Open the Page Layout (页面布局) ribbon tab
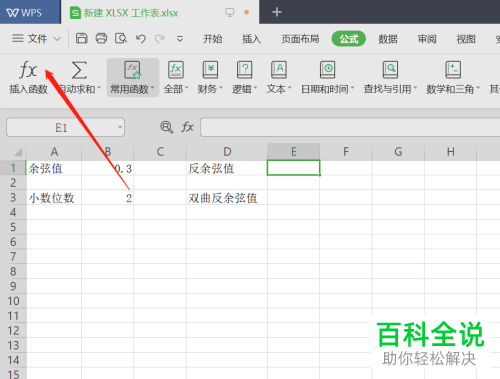 (x=300, y=39)
